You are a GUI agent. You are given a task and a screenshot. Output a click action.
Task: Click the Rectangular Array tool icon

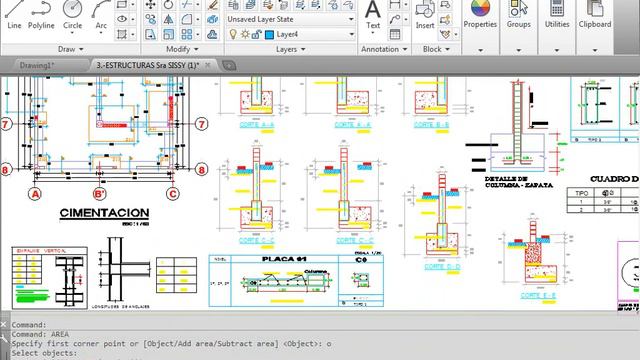pyautogui.click(x=187, y=34)
